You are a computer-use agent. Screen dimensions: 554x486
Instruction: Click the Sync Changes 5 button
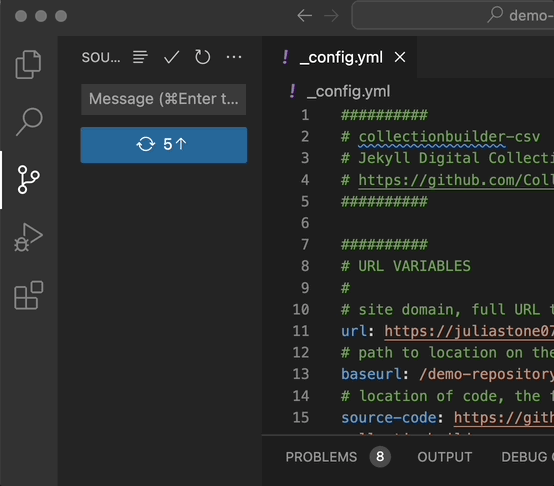164,145
